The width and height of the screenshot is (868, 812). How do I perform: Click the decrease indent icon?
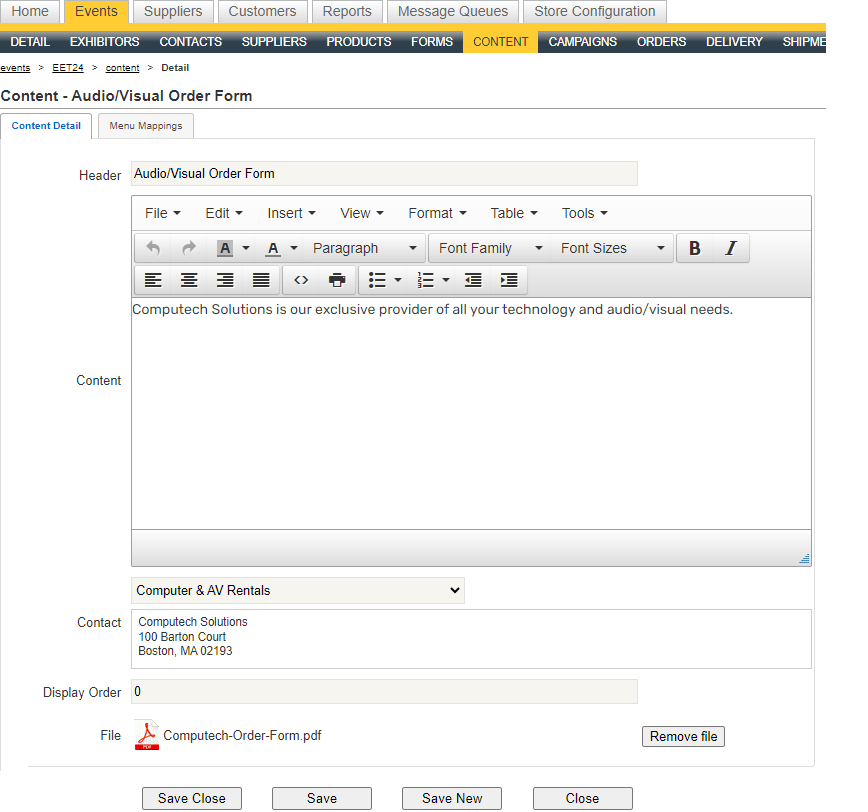(x=473, y=280)
